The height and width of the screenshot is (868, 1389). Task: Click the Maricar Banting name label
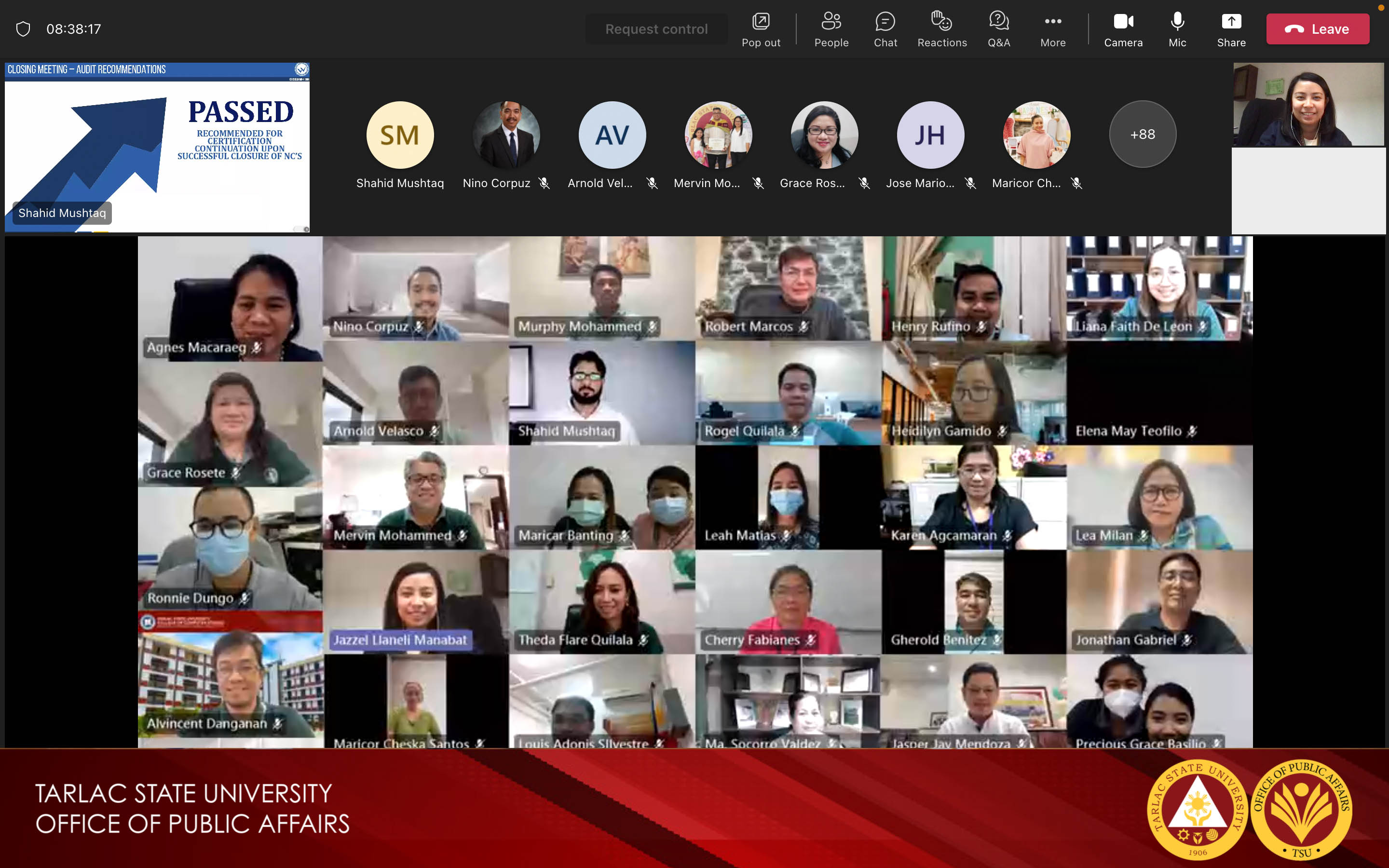click(x=573, y=536)
